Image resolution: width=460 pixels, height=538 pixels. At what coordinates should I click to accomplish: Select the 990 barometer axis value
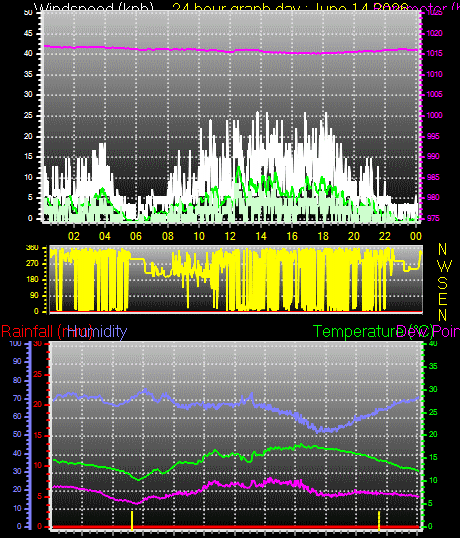[434, 156]
